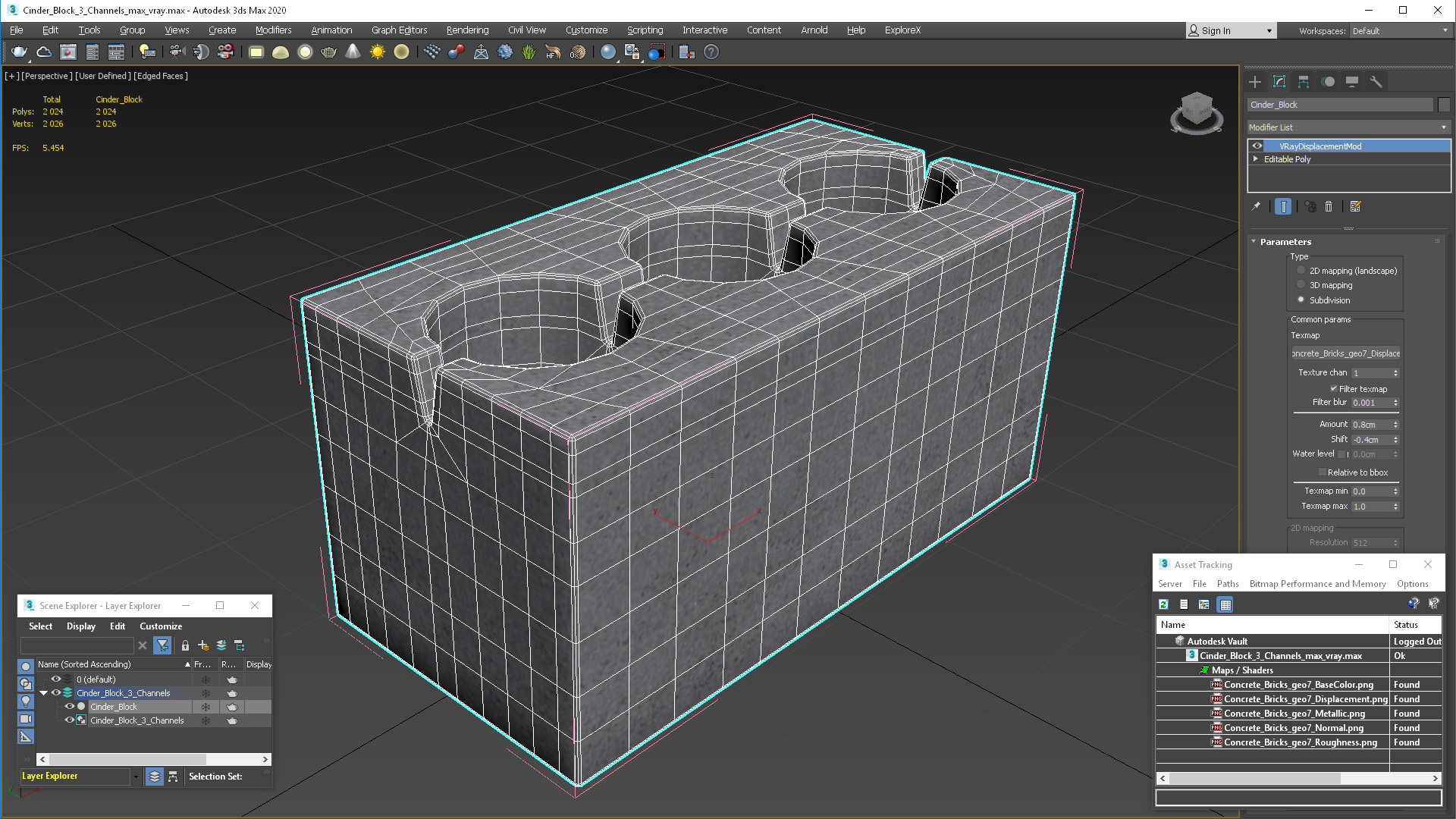Open the Workspaces Default dropdown
Viewport: 1456px width, 819px height.
click(x=1400, y=30)
